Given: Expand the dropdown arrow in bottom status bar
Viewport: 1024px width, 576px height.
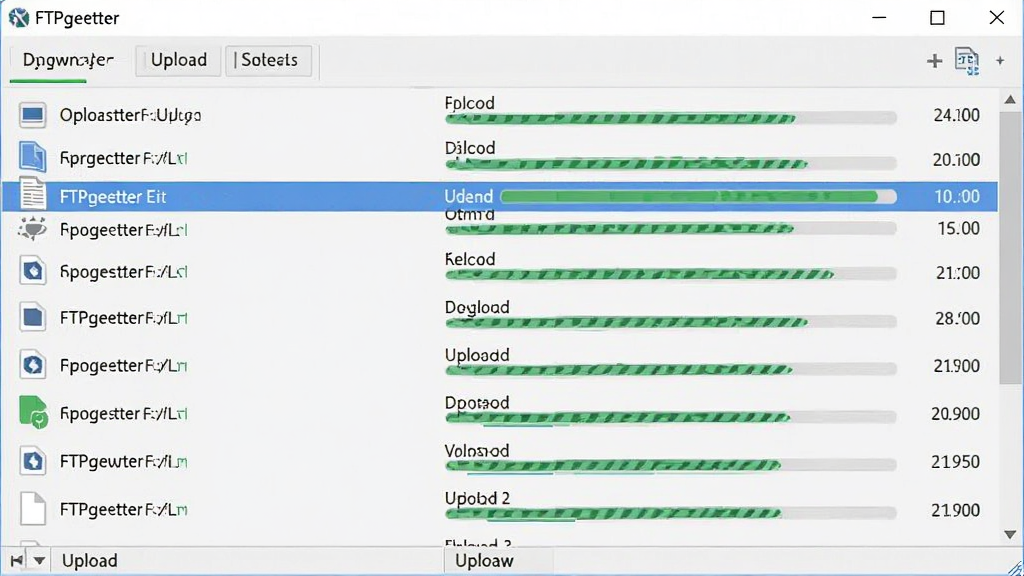Looking at the screenshot, I should click(39, 560).
